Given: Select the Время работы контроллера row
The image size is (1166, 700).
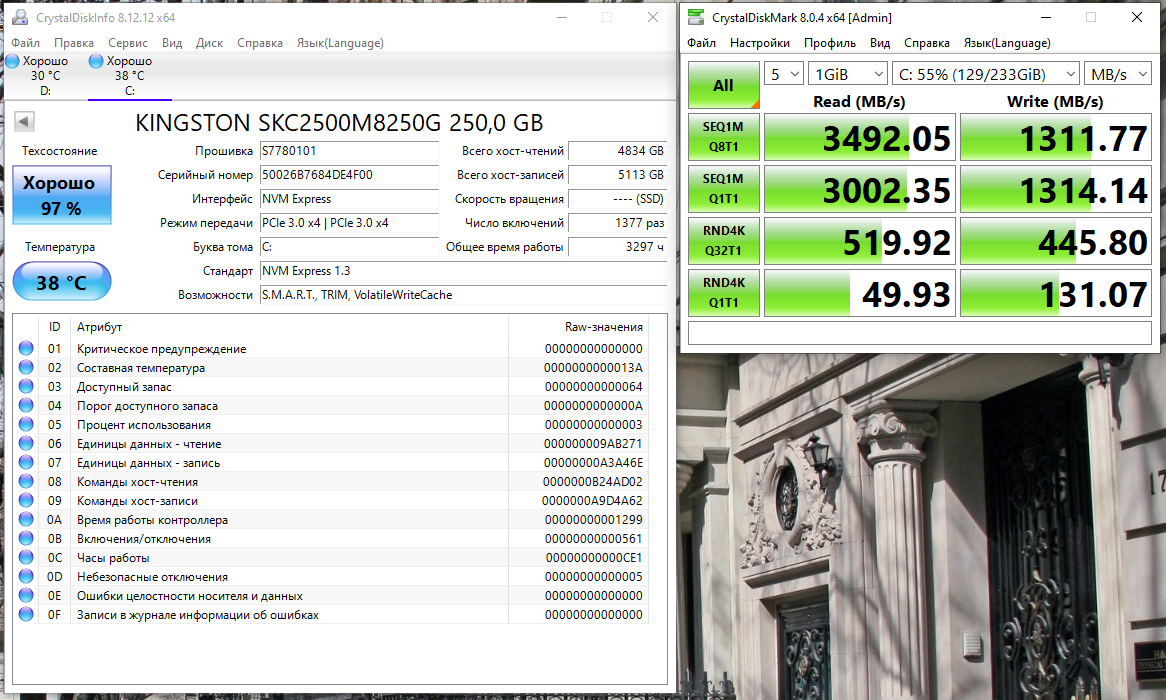Looking at the screenshot, I should click(331, 519).
